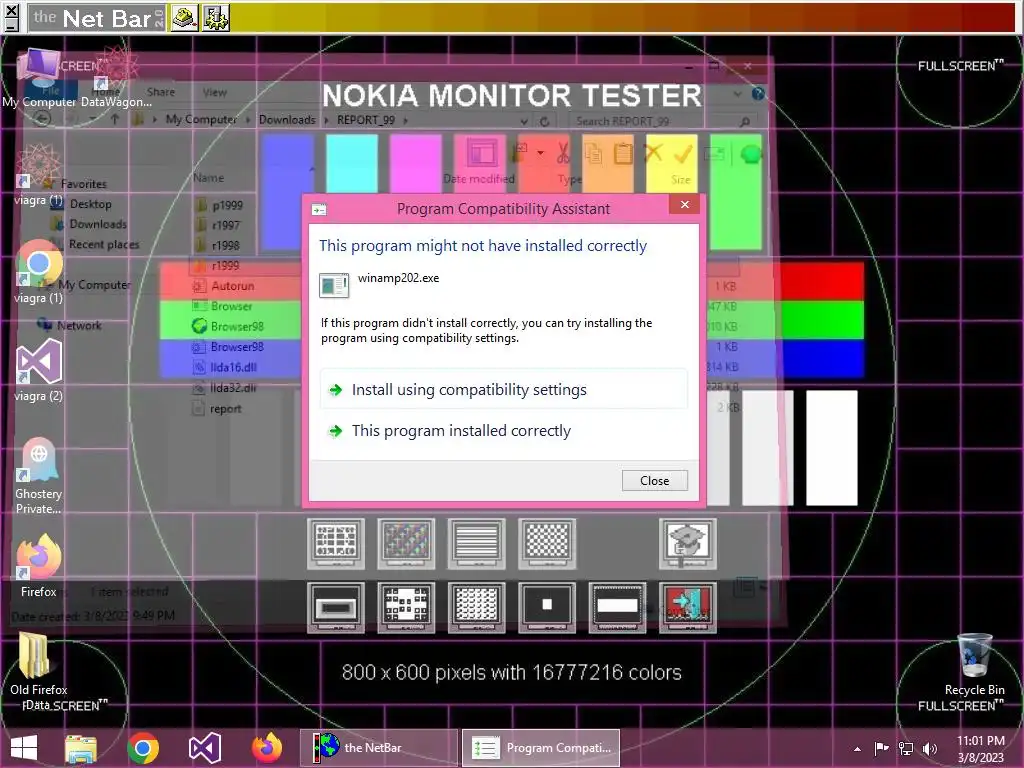1024x768 pixels.
Task: Click the Close button in the dialog
Action: [x=654, y=481]
